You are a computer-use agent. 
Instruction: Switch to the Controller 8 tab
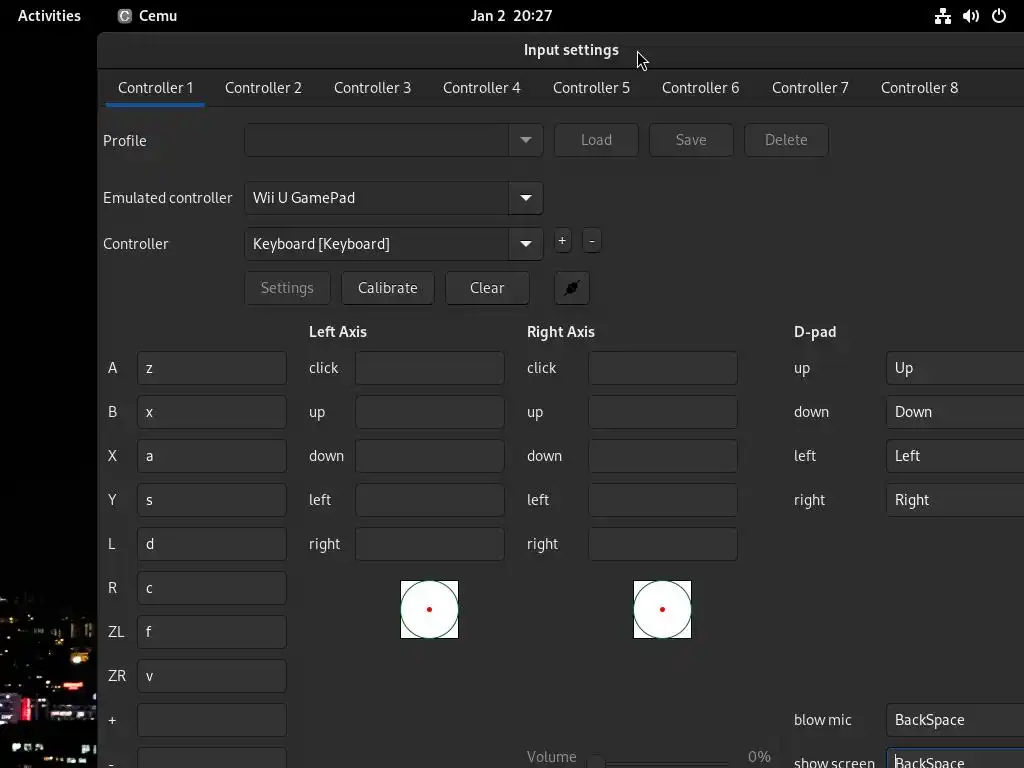click(x=919, y=88)
